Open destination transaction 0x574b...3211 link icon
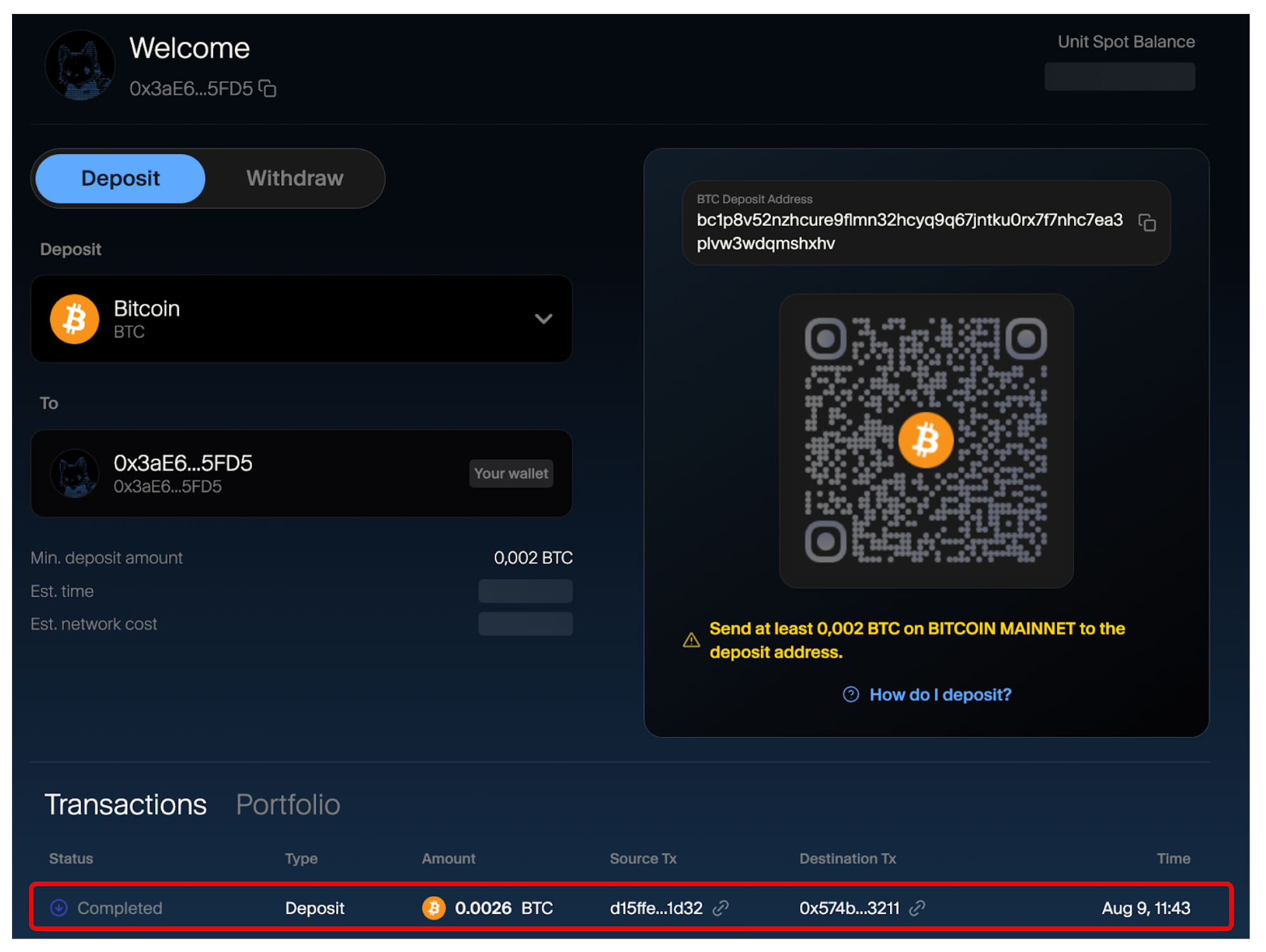Image resolution: width=1266 pixels, height=952 pixels. 917,908
